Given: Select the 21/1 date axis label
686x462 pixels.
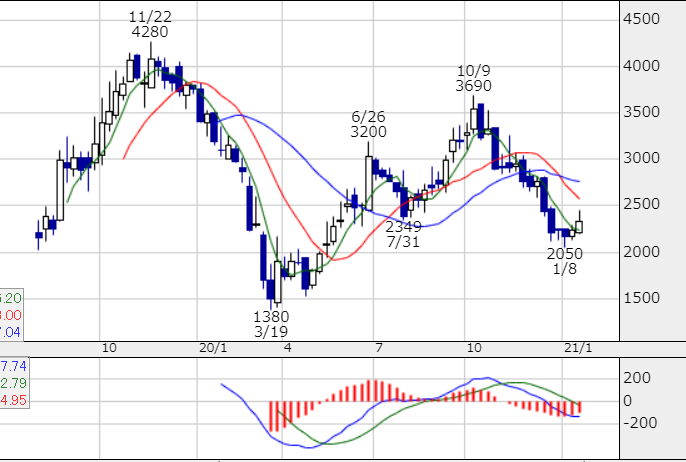Looking at the screenshot, I should point(578,348).
